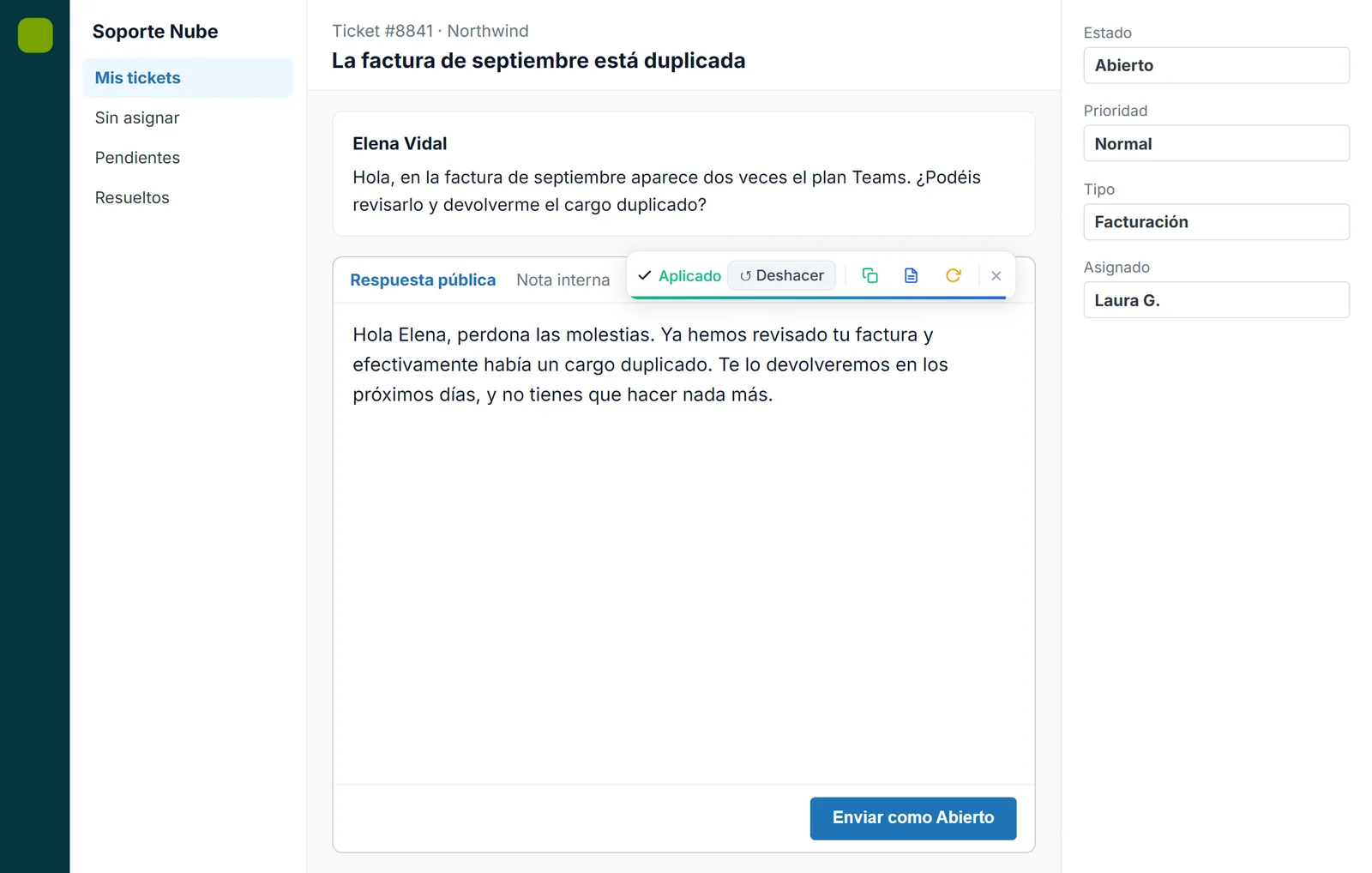Switch to Nota interna tab
This screenshot has height=873, width=1372.
(x=563, y=280)
